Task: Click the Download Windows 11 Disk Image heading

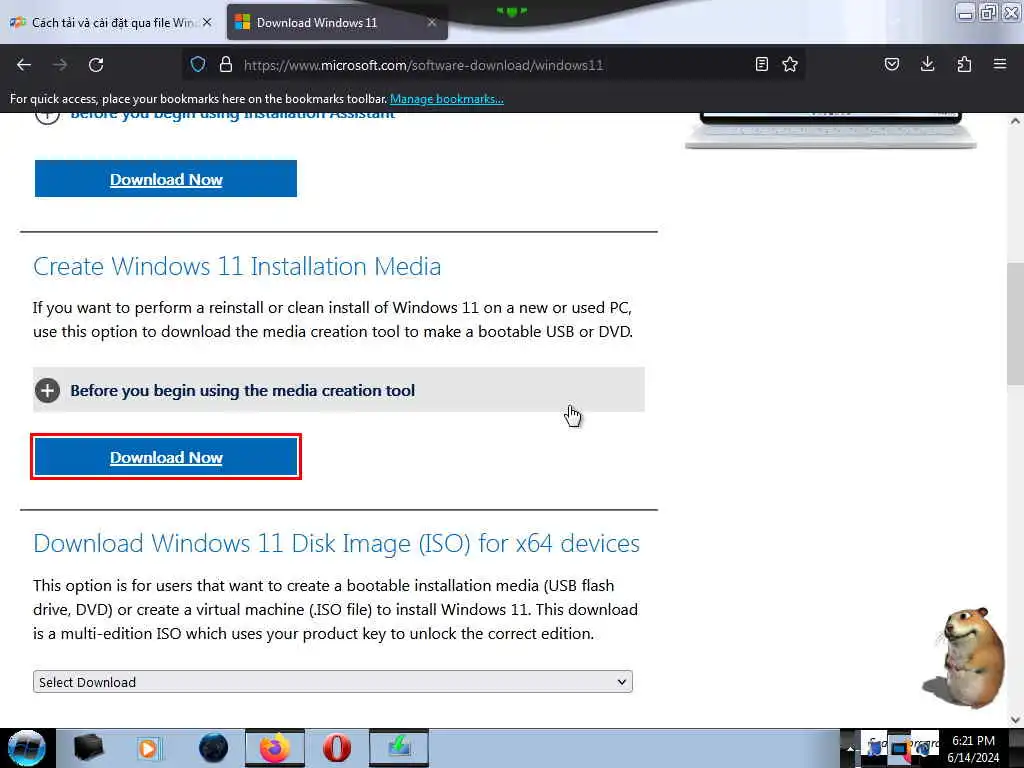Action: pos(336,543)
